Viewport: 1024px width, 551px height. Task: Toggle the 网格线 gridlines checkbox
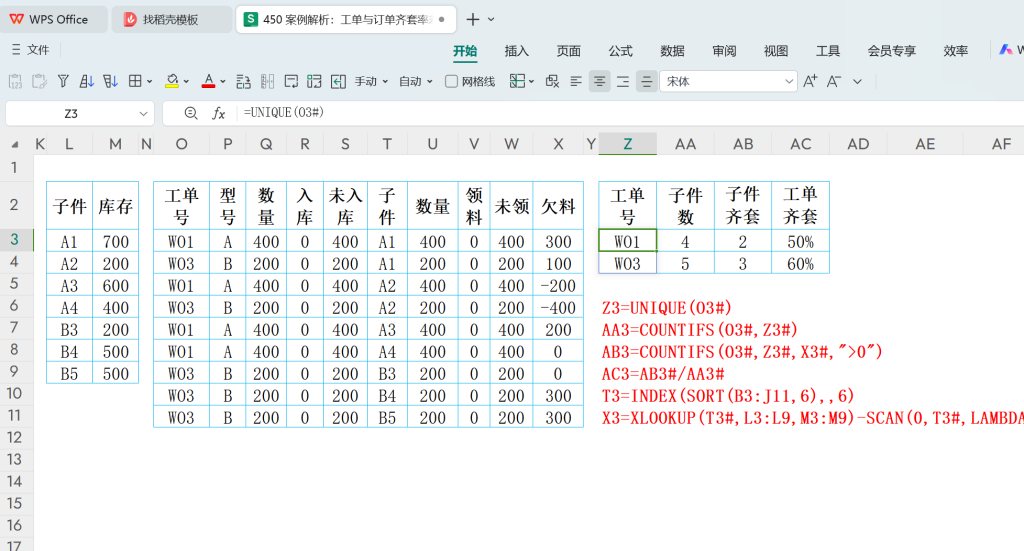tap(451, 82)
